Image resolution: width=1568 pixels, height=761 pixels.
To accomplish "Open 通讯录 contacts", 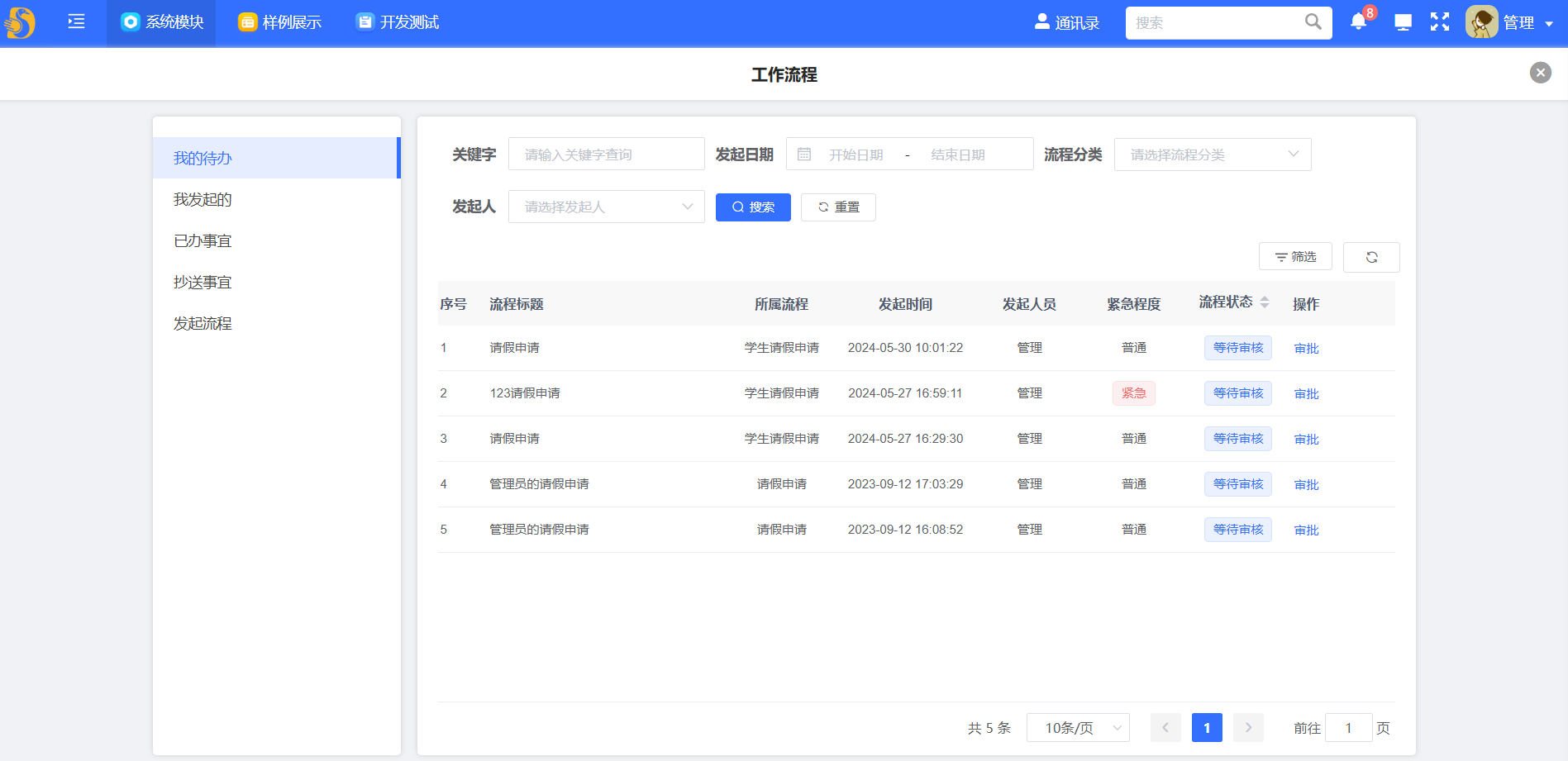I will 1067,22.
